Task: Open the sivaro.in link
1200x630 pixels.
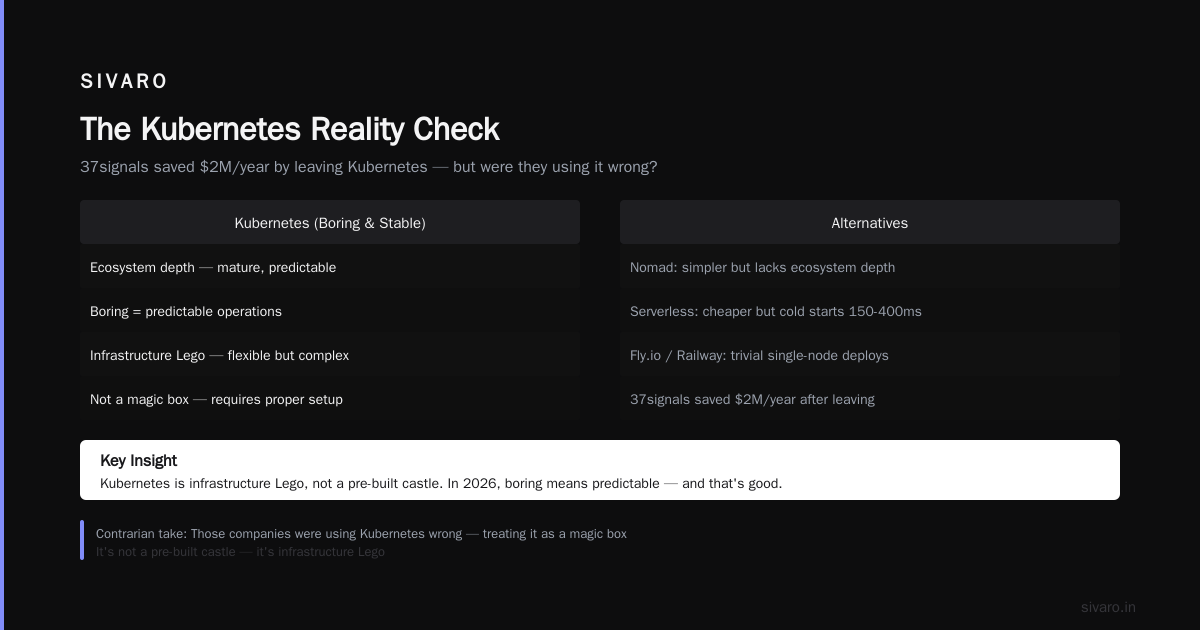Action: 1108,607
